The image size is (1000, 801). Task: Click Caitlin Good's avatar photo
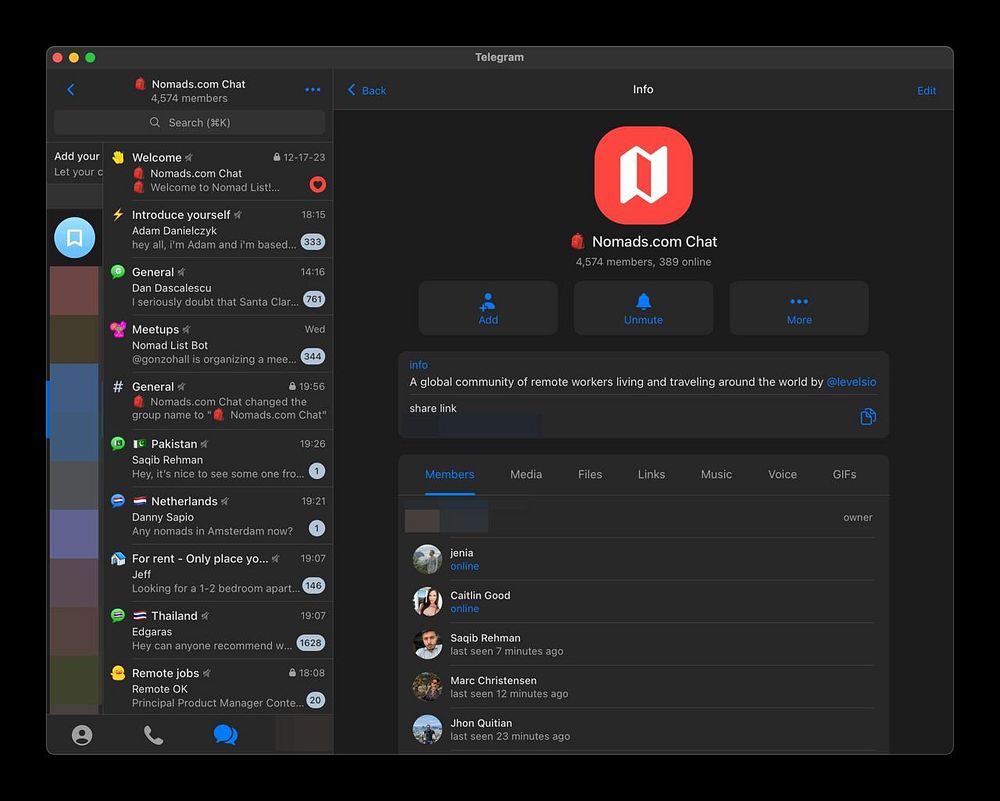click(427, 601)
